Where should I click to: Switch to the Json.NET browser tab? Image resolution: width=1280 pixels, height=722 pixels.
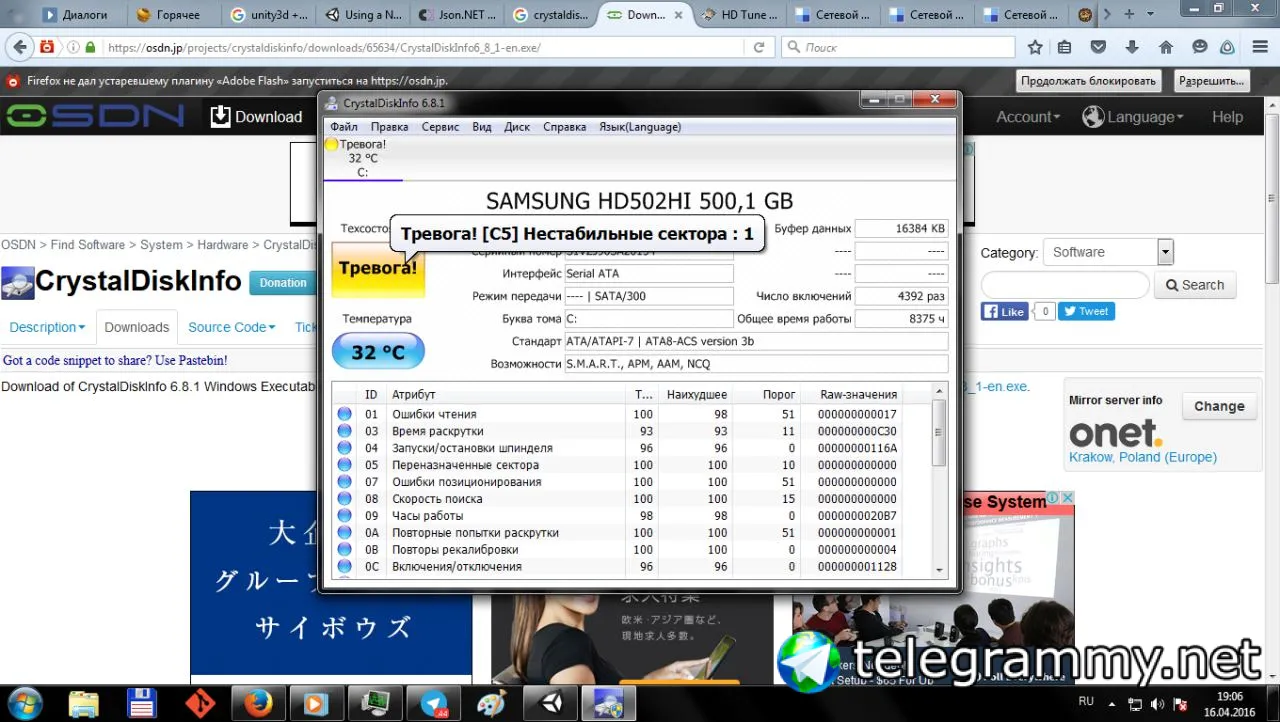pyautogui.click(x=456, y=15)
